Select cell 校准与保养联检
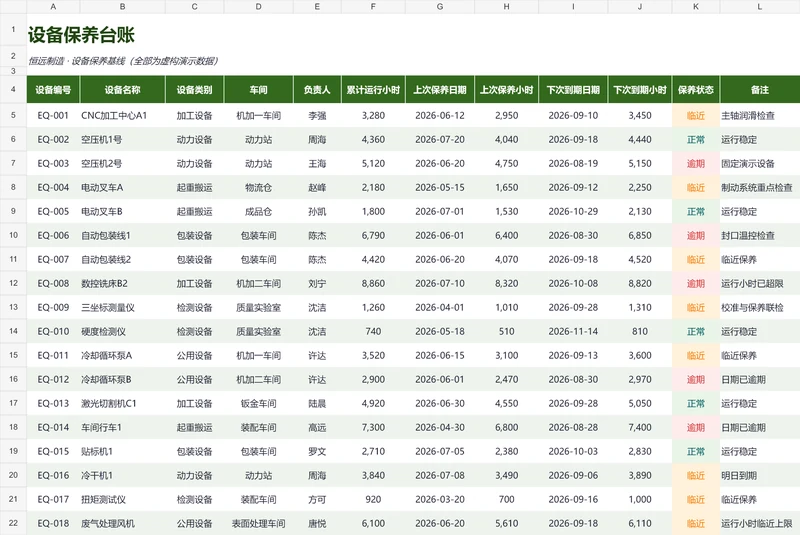The image size is (800, 535). coord(760,307)
